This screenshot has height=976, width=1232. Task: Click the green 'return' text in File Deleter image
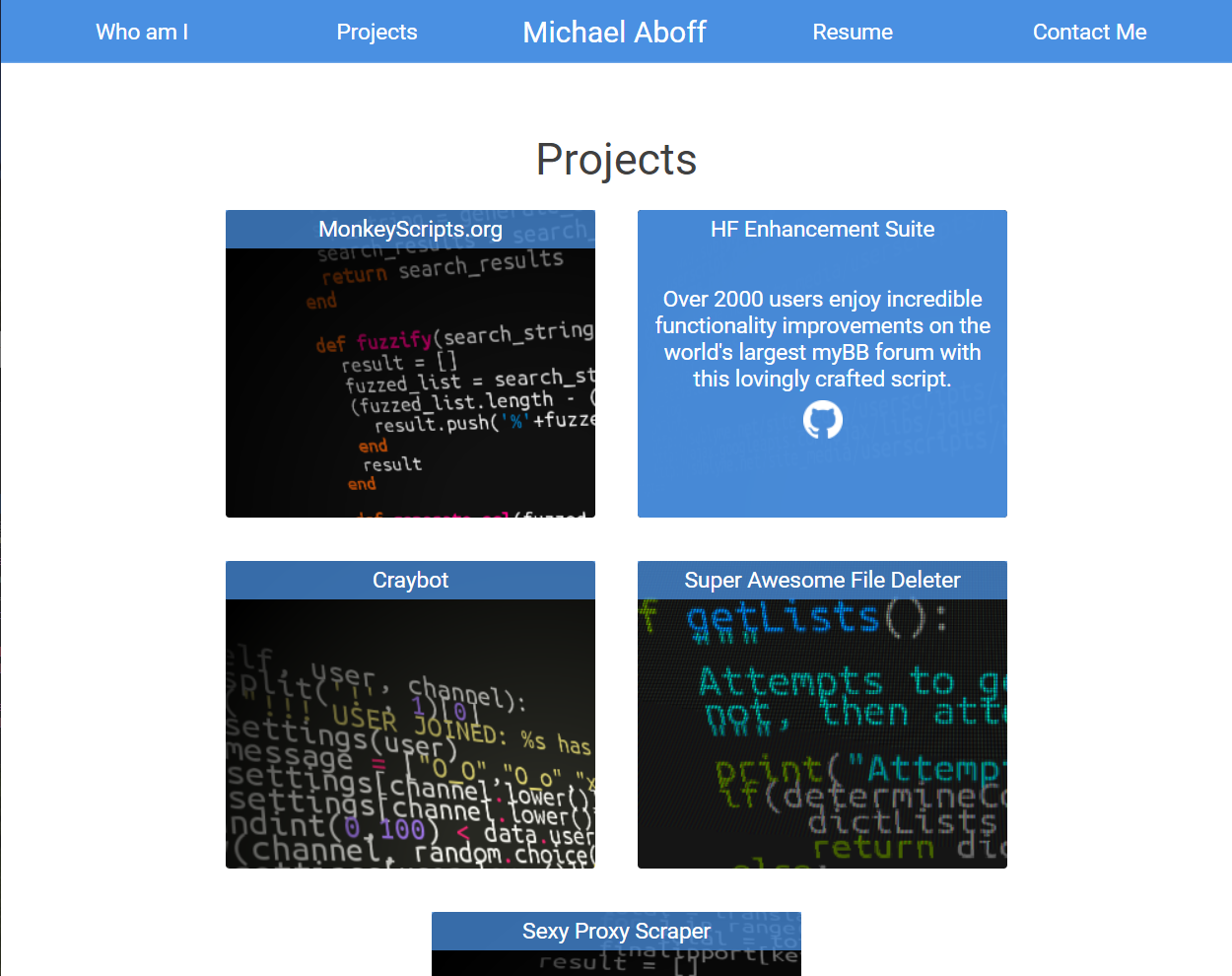point(873,847)
